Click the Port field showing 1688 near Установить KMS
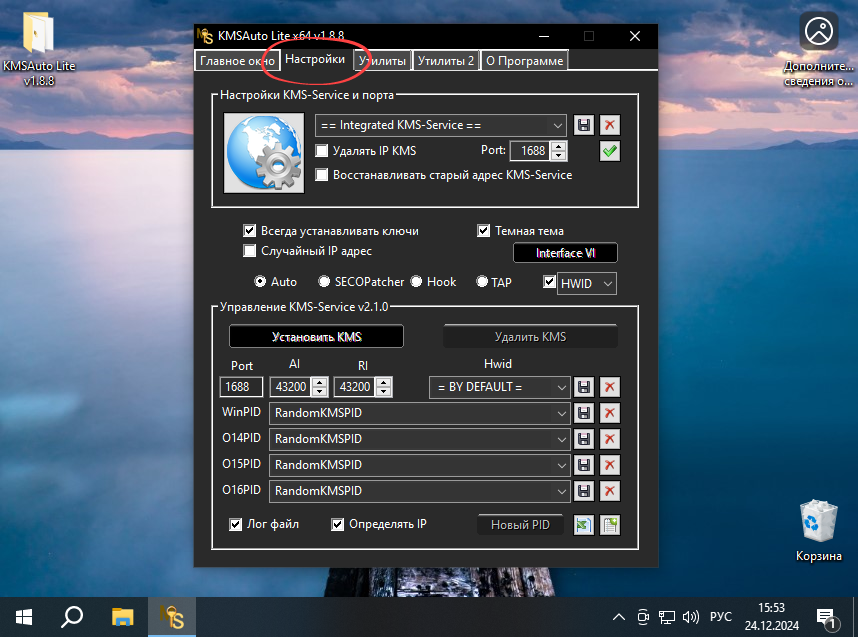 (241, 387)
